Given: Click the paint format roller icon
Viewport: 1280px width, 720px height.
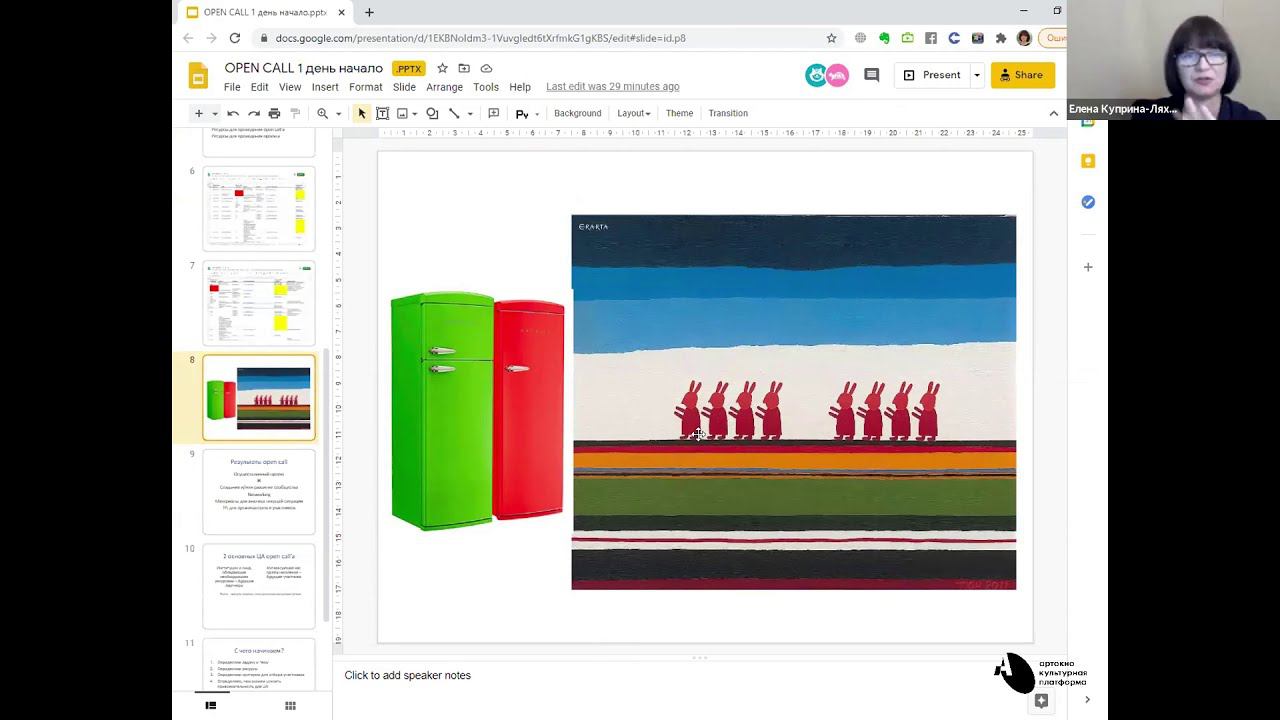Looking at the screenshot, I should tap(295, 114).
